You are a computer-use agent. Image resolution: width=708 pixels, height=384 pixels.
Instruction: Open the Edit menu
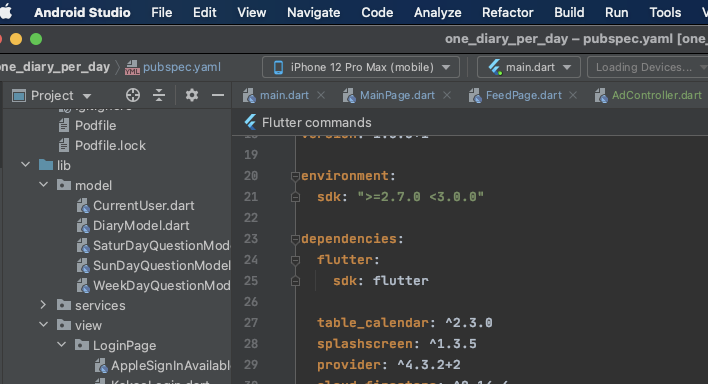[205, 12]
